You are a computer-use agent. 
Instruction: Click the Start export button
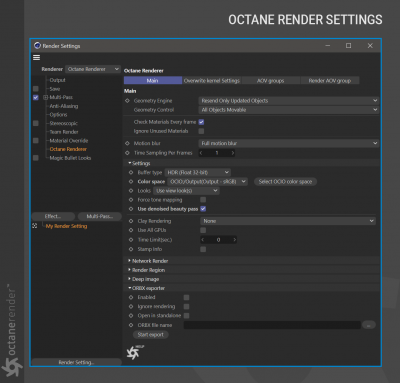point(151,335)
